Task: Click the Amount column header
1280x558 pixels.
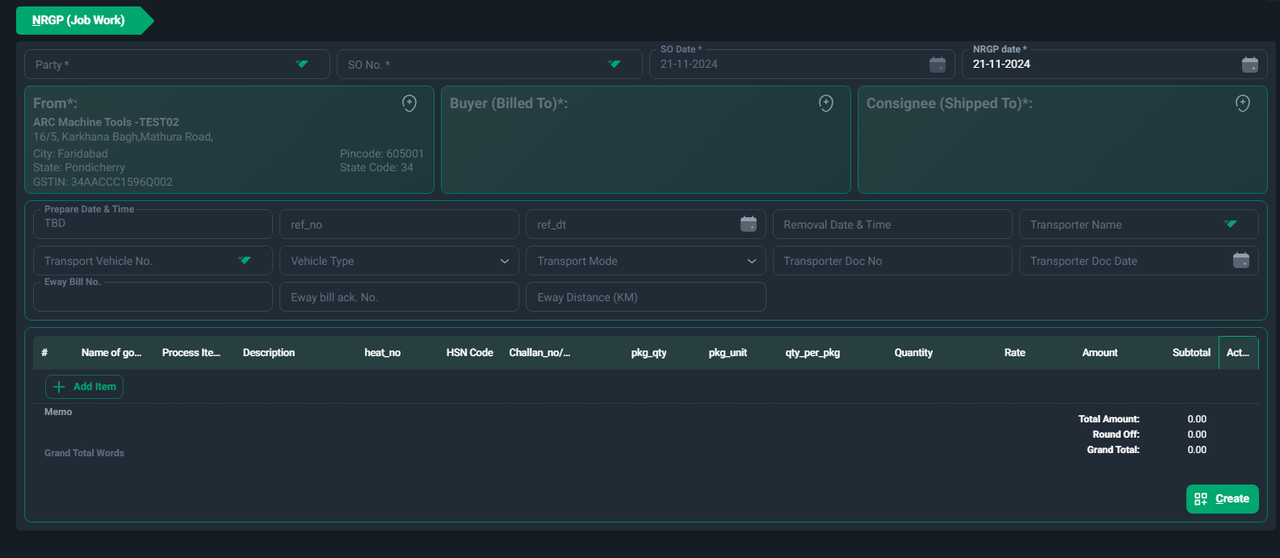Action: tap(1100, 353)
